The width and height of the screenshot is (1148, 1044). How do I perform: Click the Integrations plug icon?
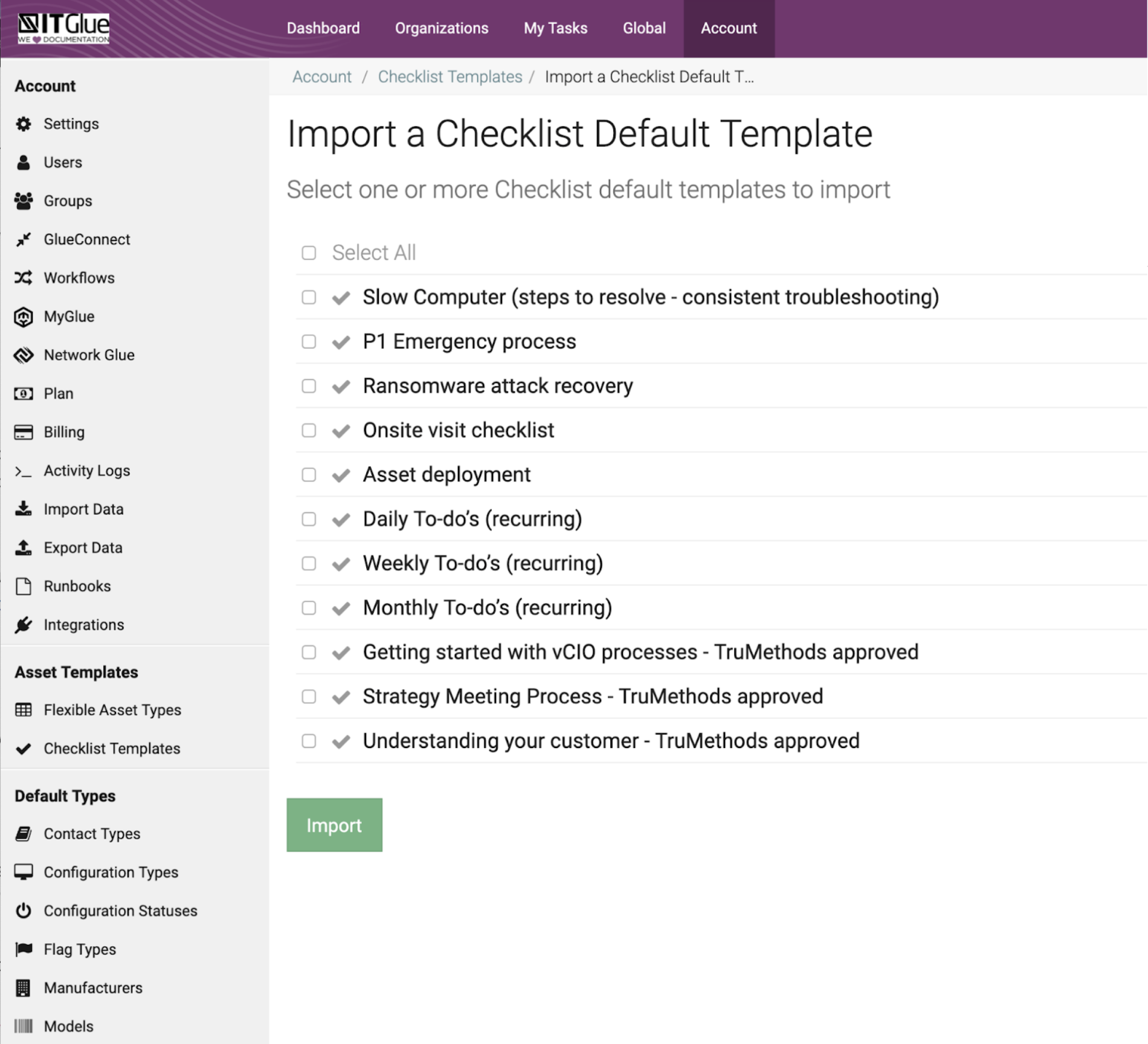tap(23, 624)
